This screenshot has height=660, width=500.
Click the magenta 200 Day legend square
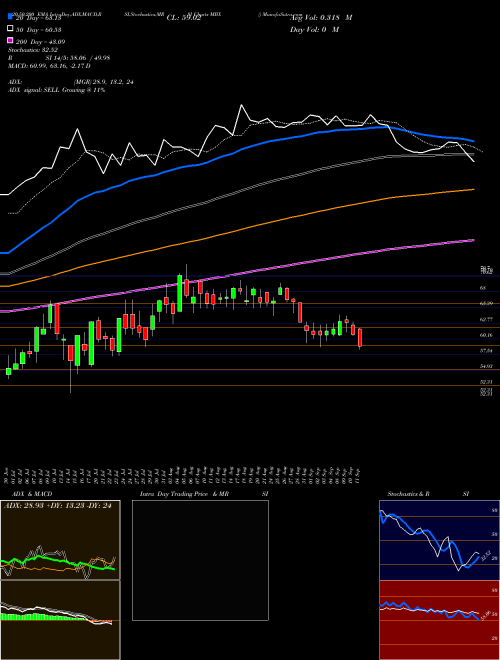pyautogui.click(x=11, y=40)
